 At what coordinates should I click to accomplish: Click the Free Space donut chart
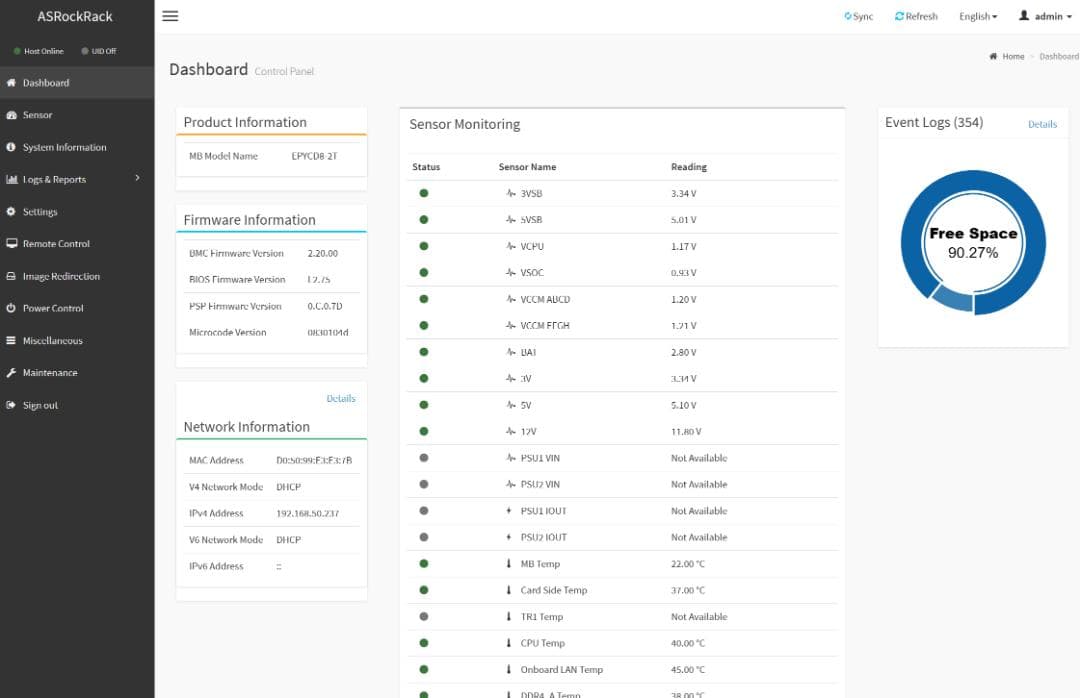click(x=973, y=243)
